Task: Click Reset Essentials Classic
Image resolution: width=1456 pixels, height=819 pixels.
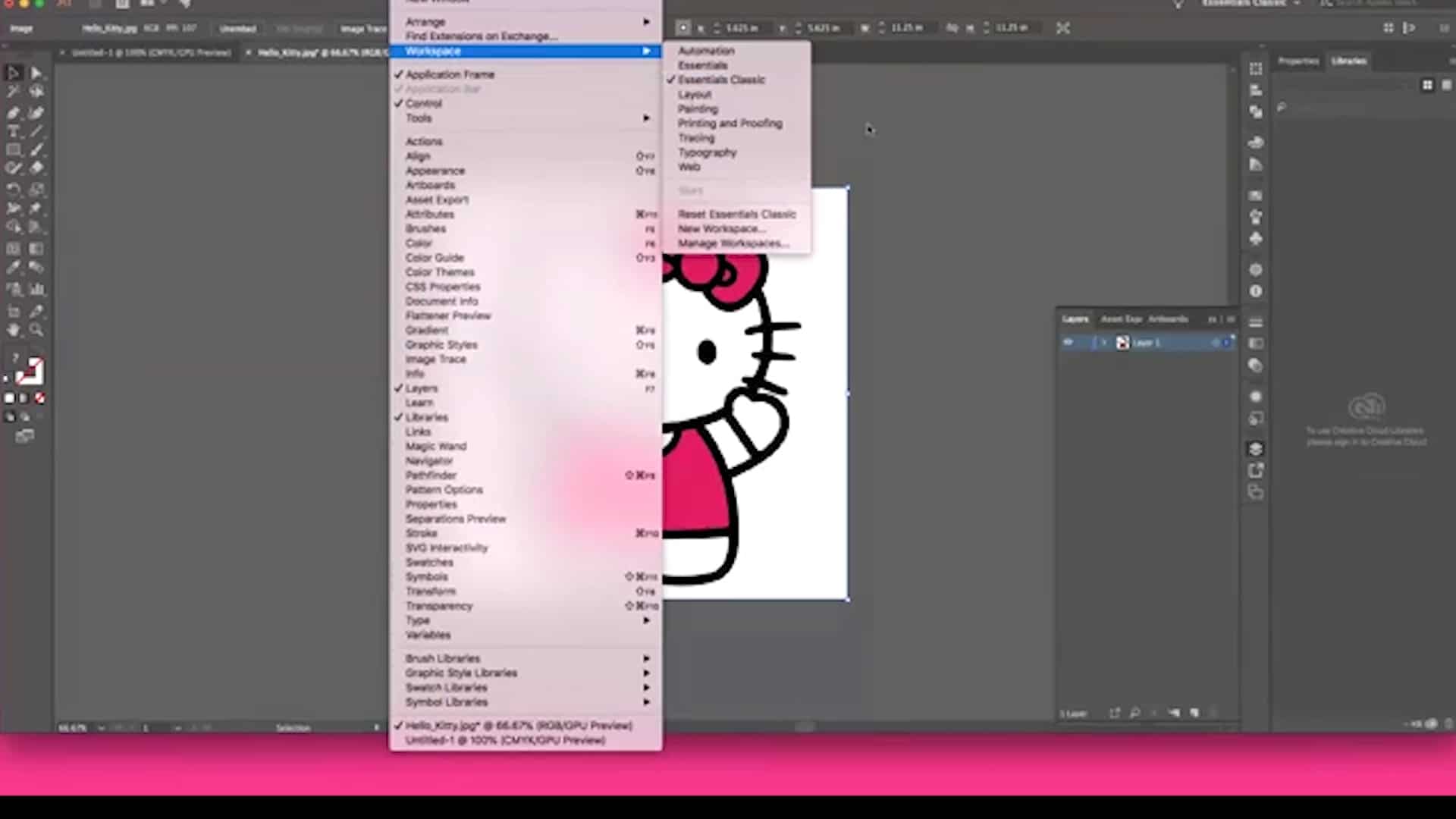Action: click(736, 215)
